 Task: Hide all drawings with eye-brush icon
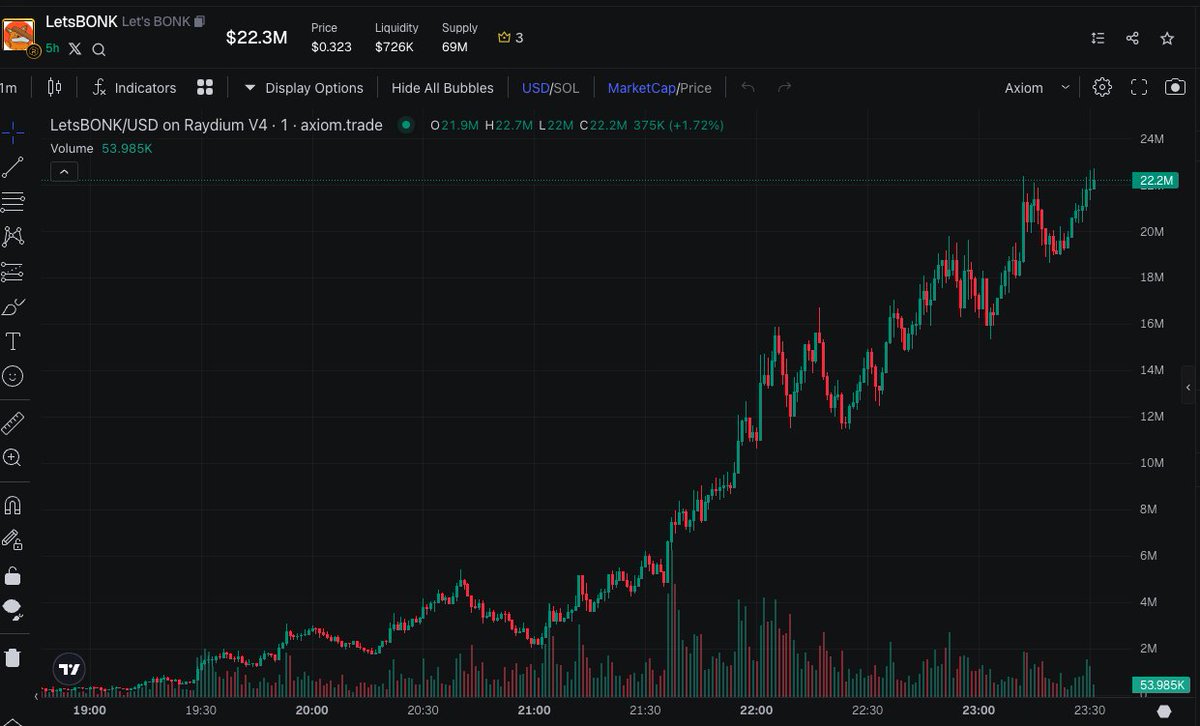12,610
